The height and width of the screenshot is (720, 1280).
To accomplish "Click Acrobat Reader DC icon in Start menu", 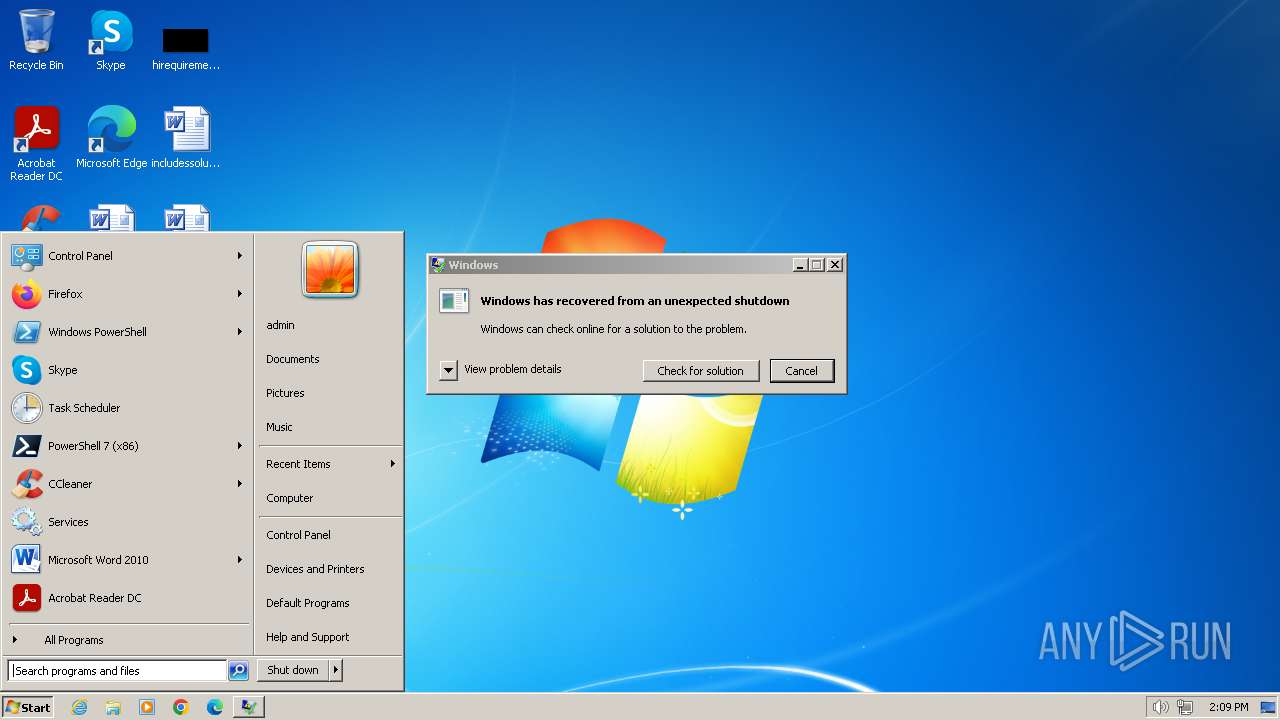I will tap(26, 598).
